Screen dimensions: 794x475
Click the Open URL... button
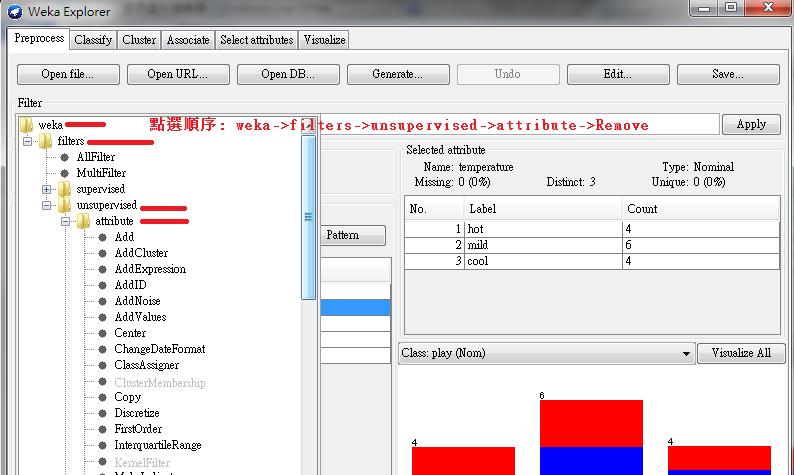click(178, 74)
